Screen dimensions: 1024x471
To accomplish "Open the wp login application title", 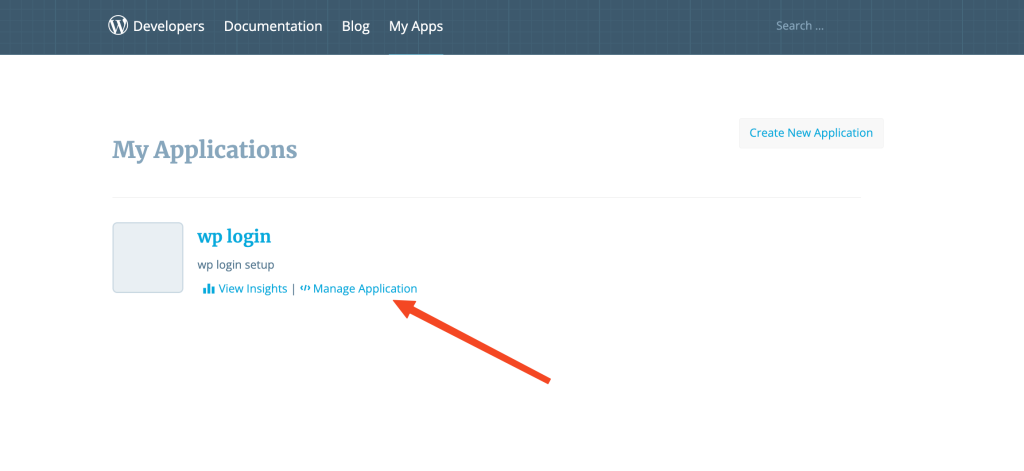I will point(234,237).
